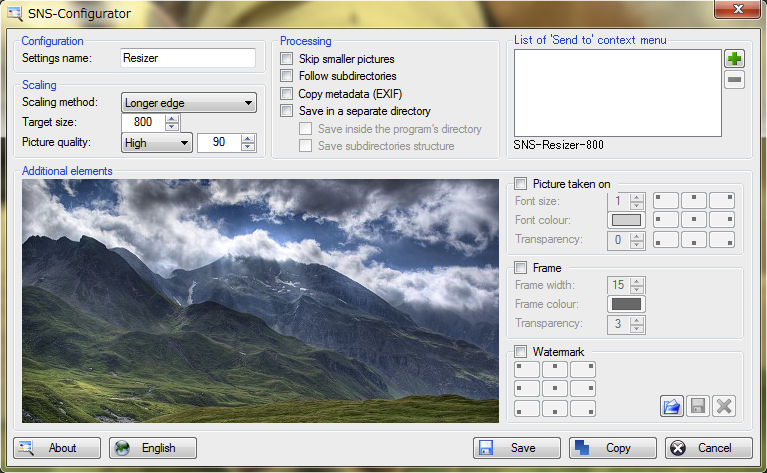Increase Frame width spinner value
Viewport: 767px width, 473px height.
click(636, 281)
